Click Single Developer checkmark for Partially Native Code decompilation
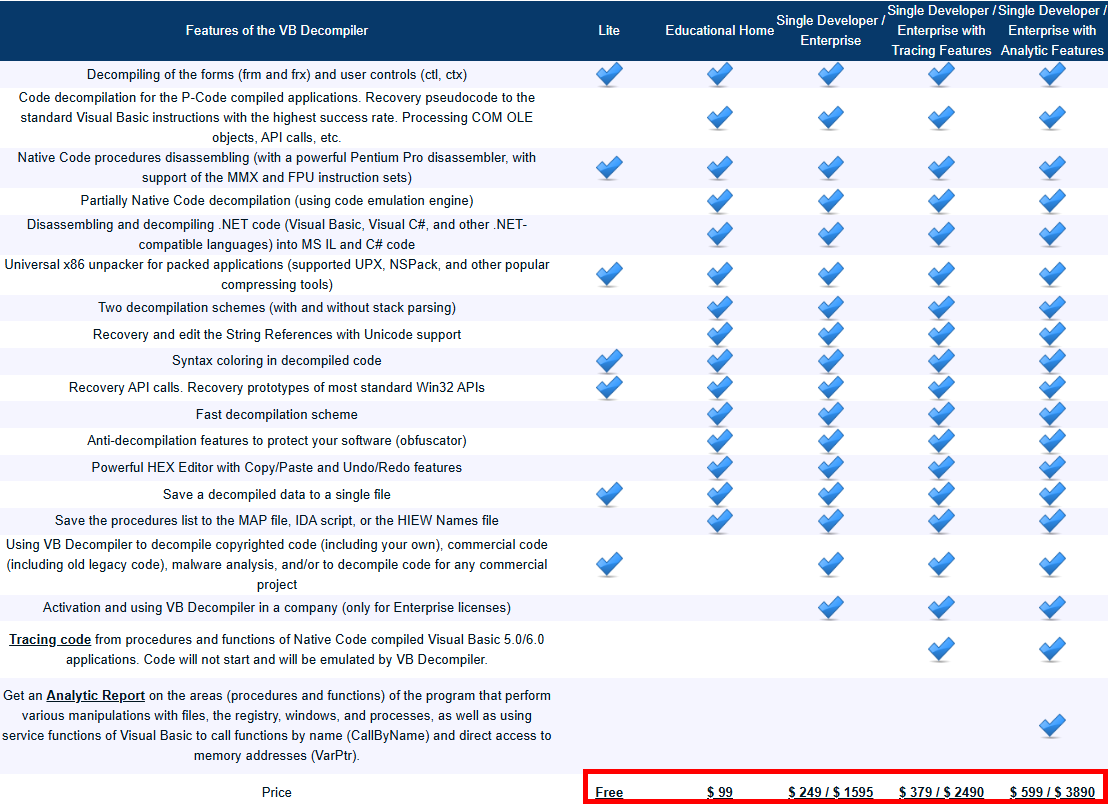Viewport: 1109px width, 805px height. 830,201
